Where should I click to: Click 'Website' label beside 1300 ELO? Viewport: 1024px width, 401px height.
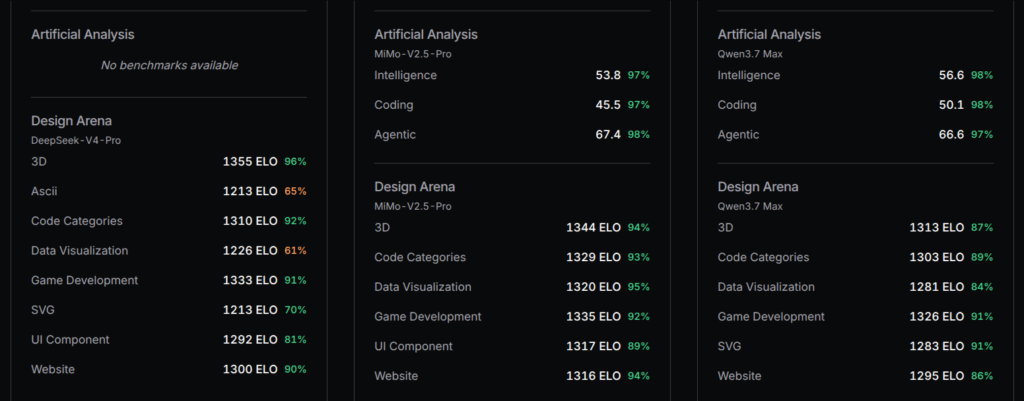point(53,370)
